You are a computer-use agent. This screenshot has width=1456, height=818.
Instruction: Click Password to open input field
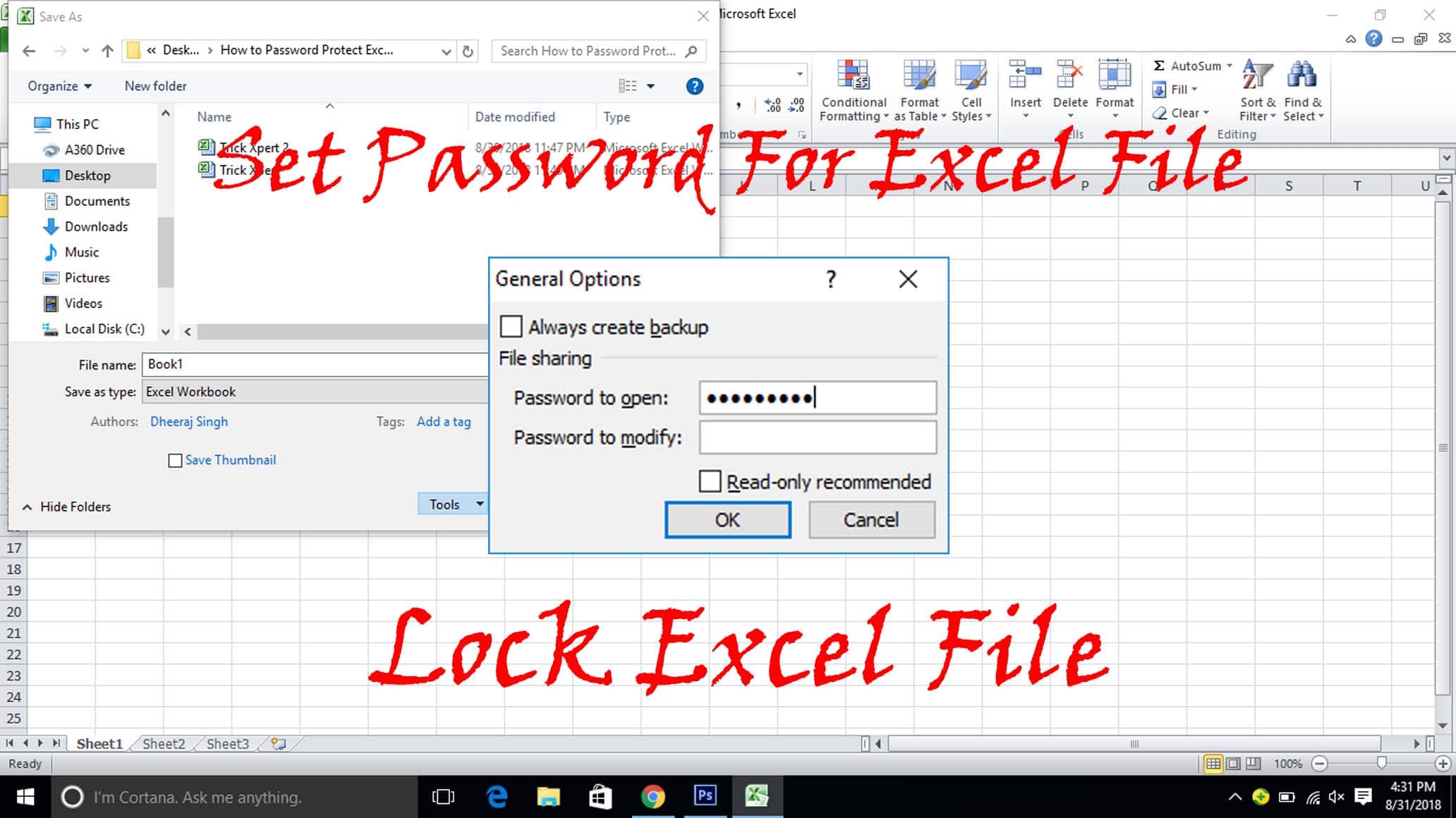[817, 398]
